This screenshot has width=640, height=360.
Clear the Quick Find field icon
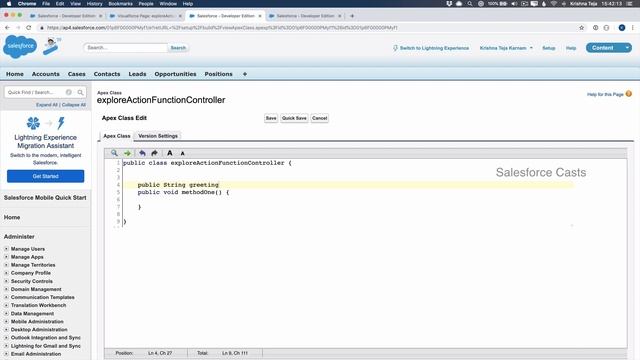pos(69,92)
